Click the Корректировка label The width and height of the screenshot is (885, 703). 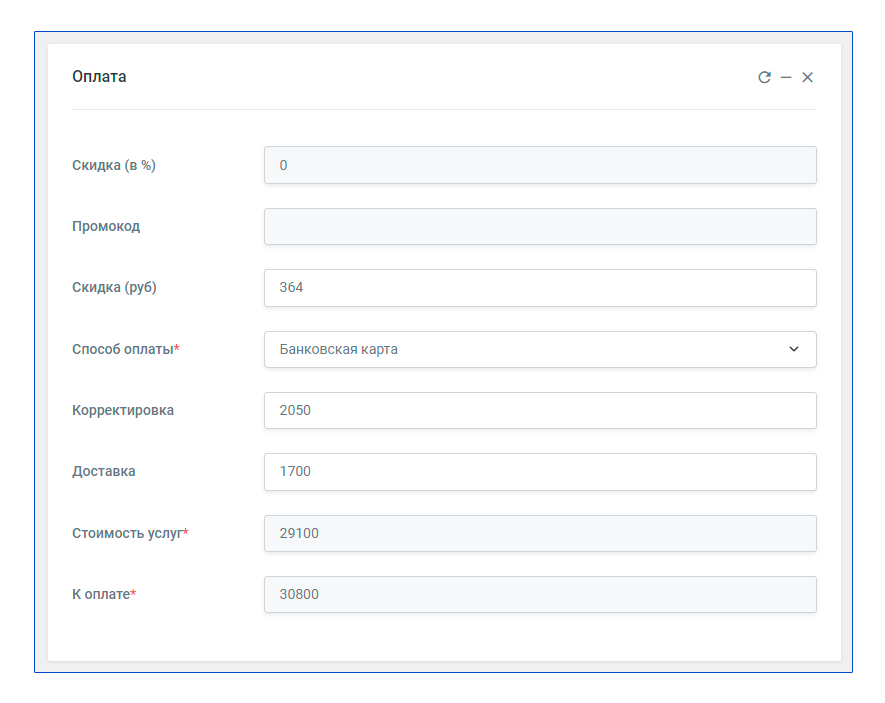coord(122,410)
